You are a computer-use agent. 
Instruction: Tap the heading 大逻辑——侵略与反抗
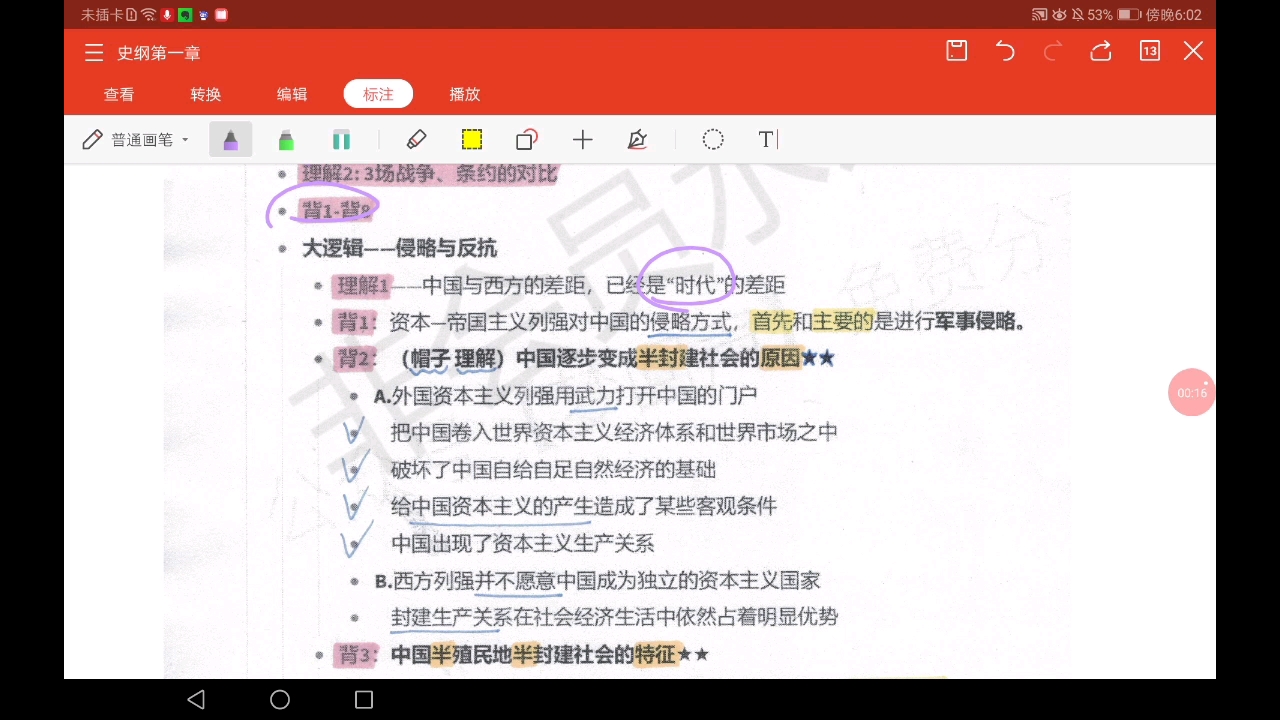point(400,248)
